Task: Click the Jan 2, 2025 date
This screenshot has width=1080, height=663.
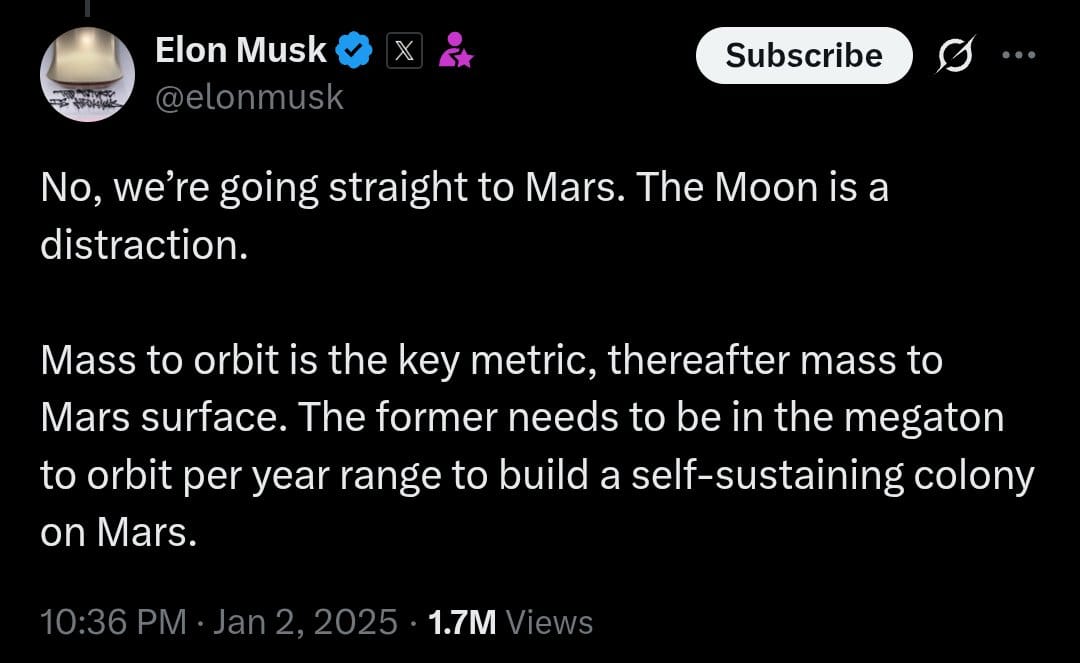Action: tap(305, 622)
